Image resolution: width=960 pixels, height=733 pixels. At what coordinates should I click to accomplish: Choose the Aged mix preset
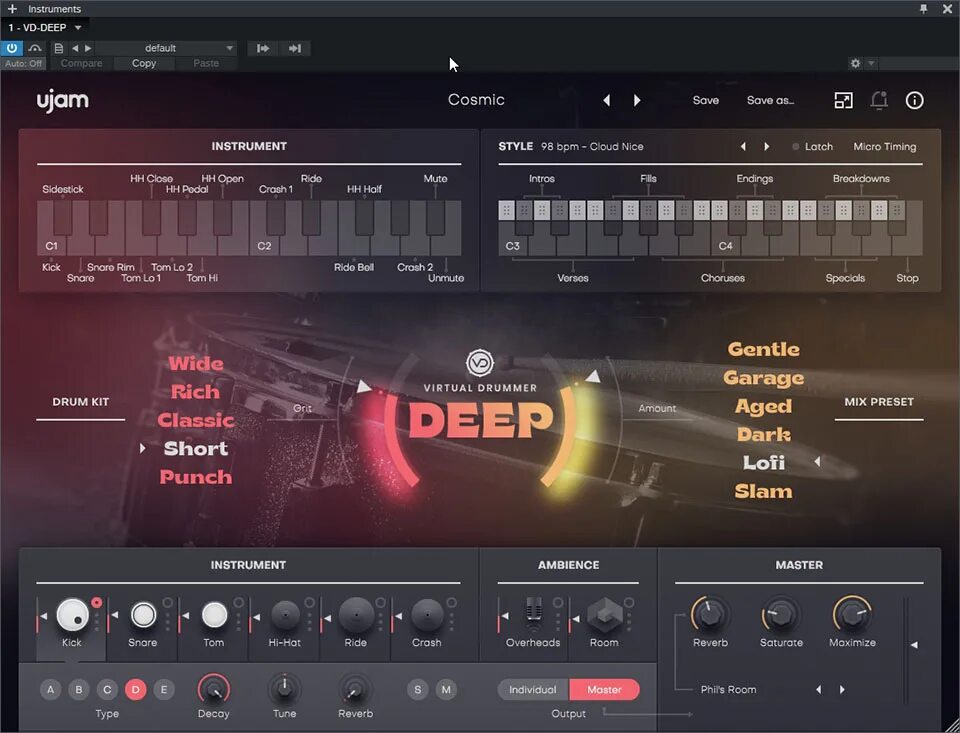[x=763, y=406]
